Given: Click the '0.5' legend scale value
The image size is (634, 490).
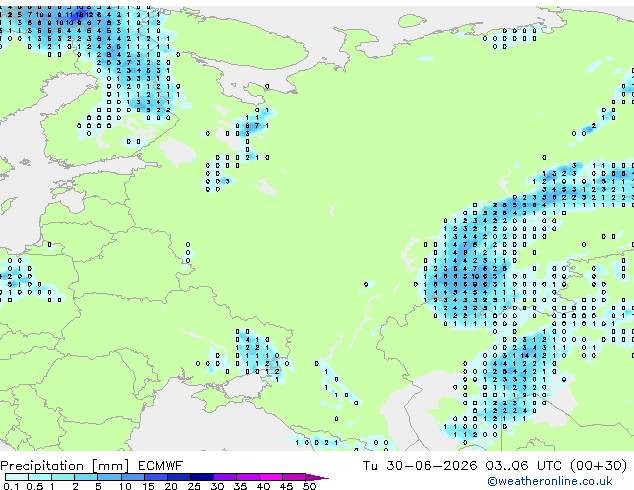Looking at the screenshot, I should pyautogui.click(x=35, y=486).
